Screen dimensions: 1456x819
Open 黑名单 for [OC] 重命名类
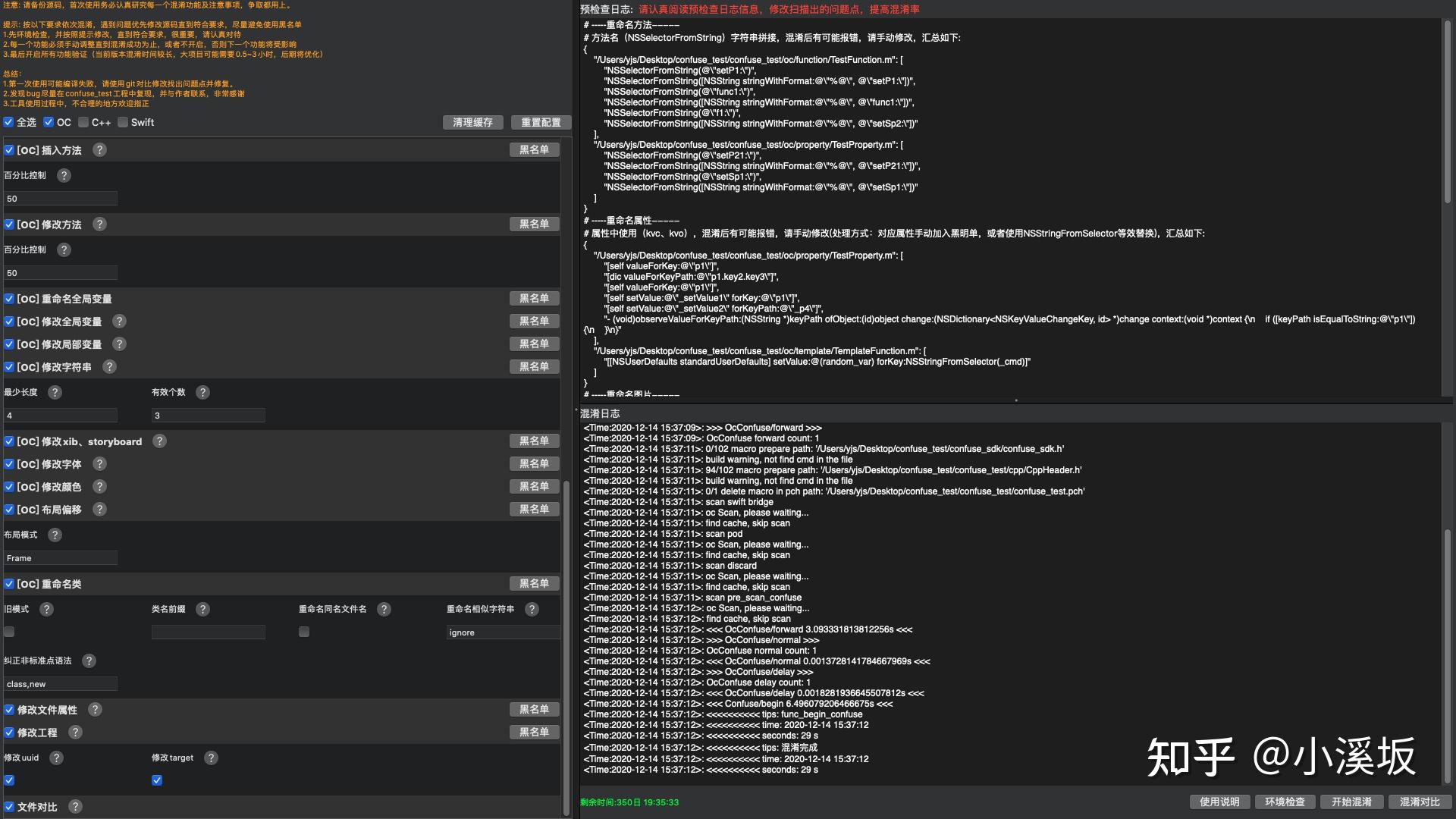coord(534,584)
